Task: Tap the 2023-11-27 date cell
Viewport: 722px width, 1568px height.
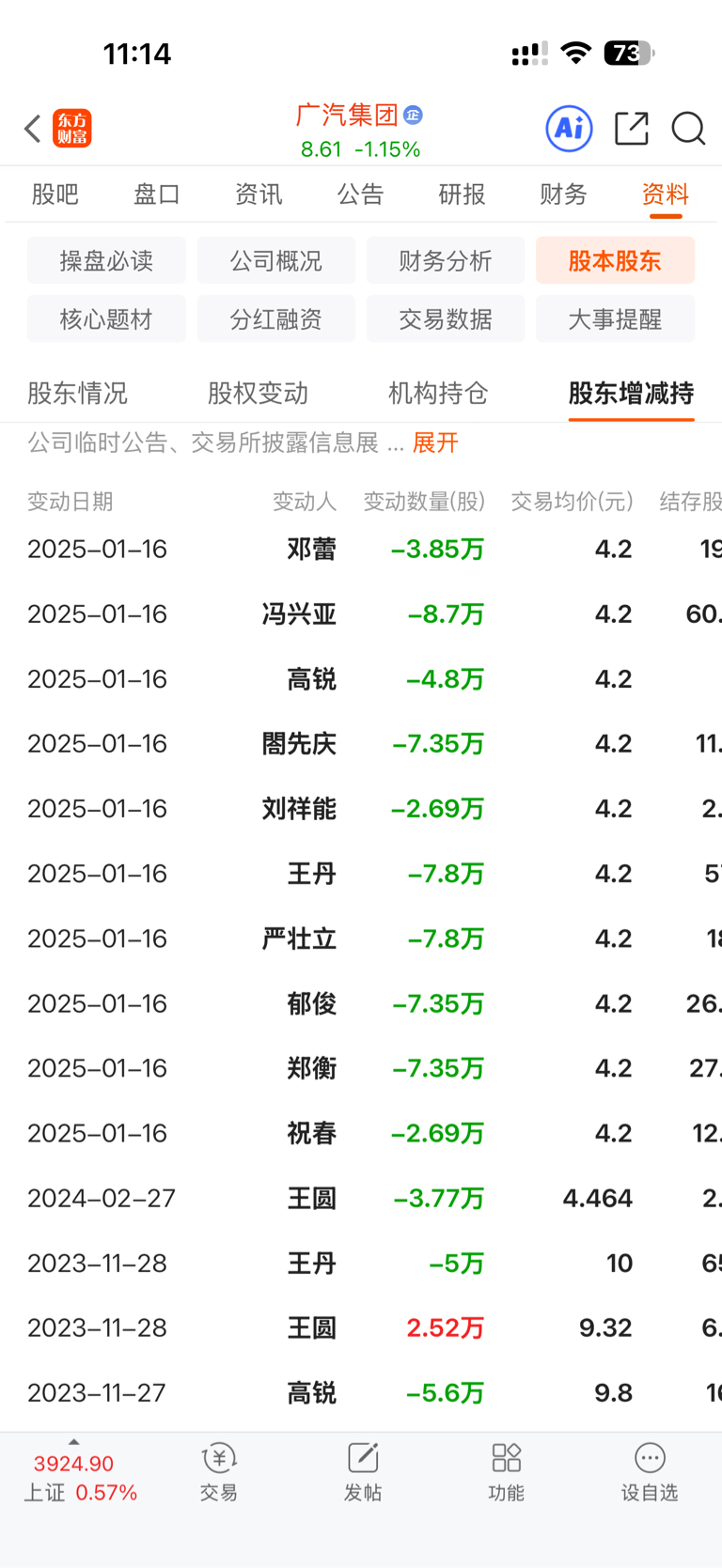Action: (x=97, y=1392)
